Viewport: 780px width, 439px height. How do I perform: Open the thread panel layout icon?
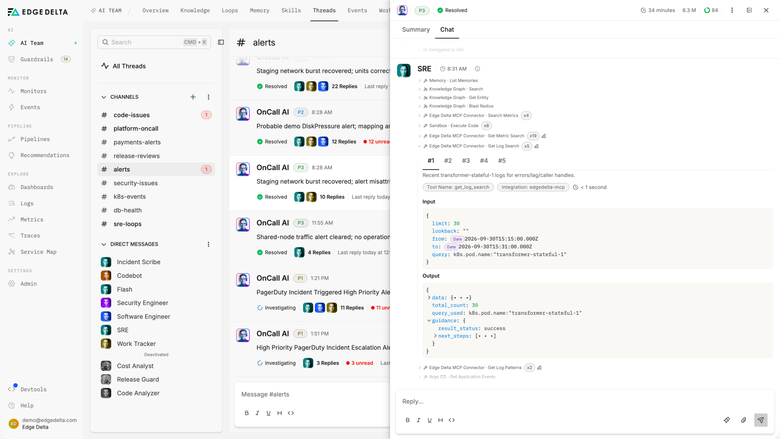pyautogui.click(x=749, y=10)
